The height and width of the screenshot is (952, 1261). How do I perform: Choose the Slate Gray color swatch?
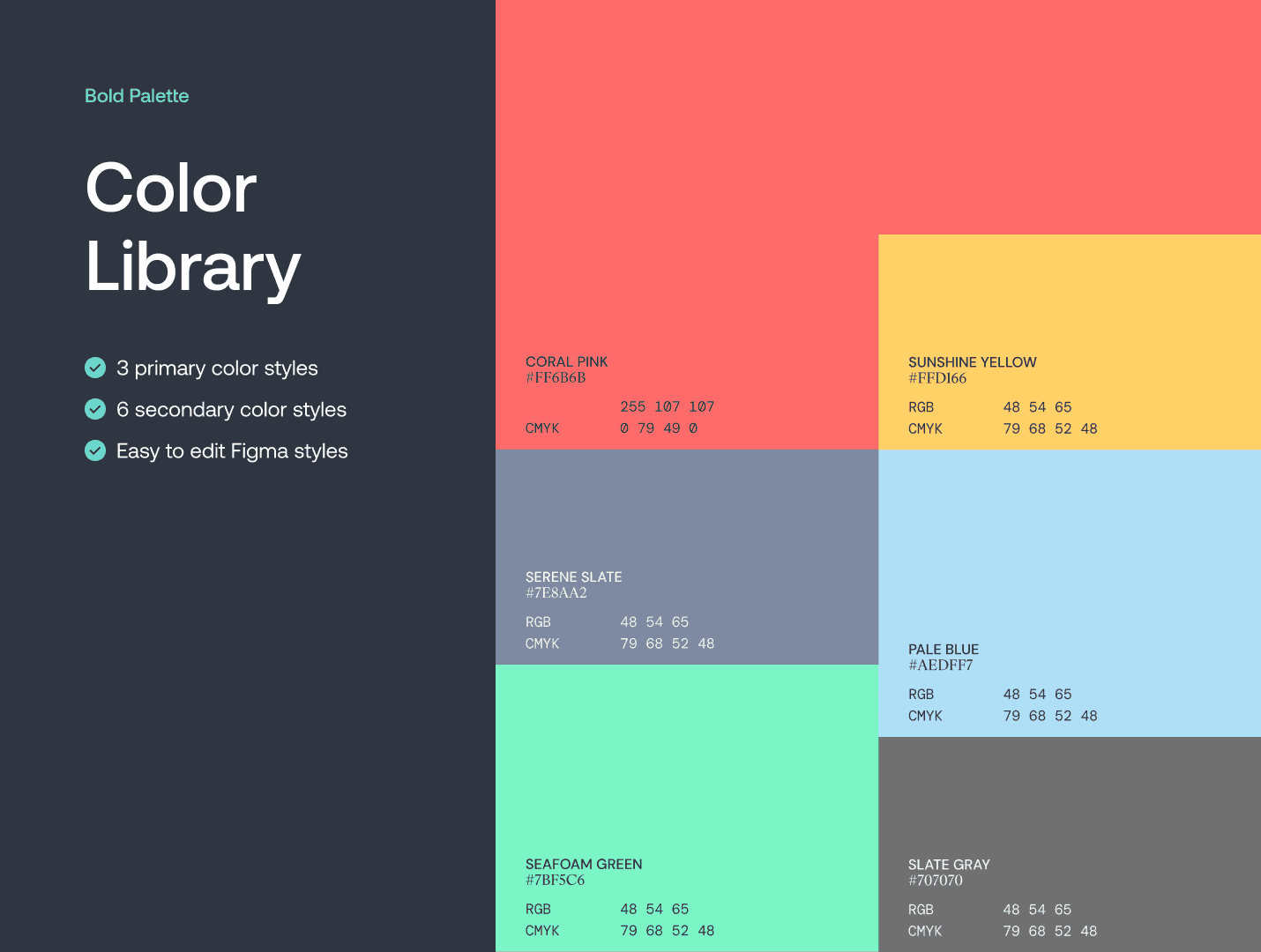point(1070,844)
